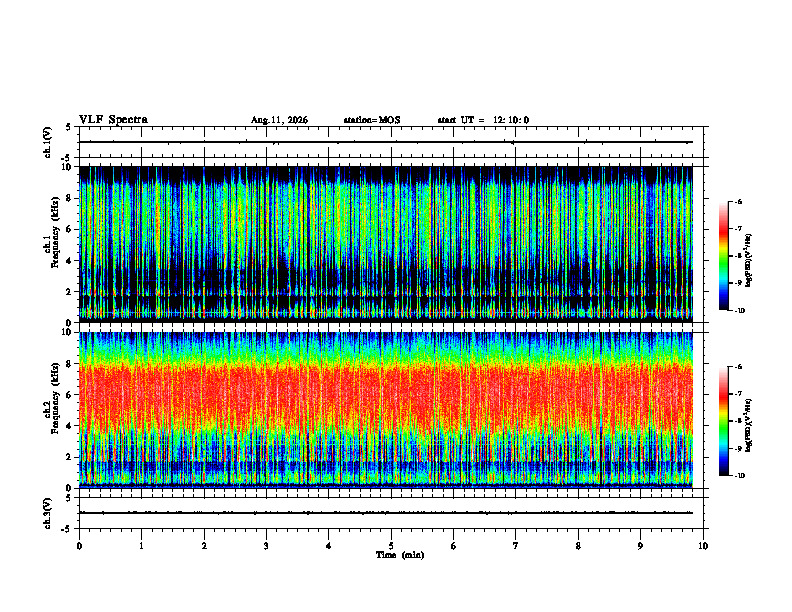Click the ch.3(V) waveform panel axis label
Screen dimensions: 792x612
[x=48, y=513]
